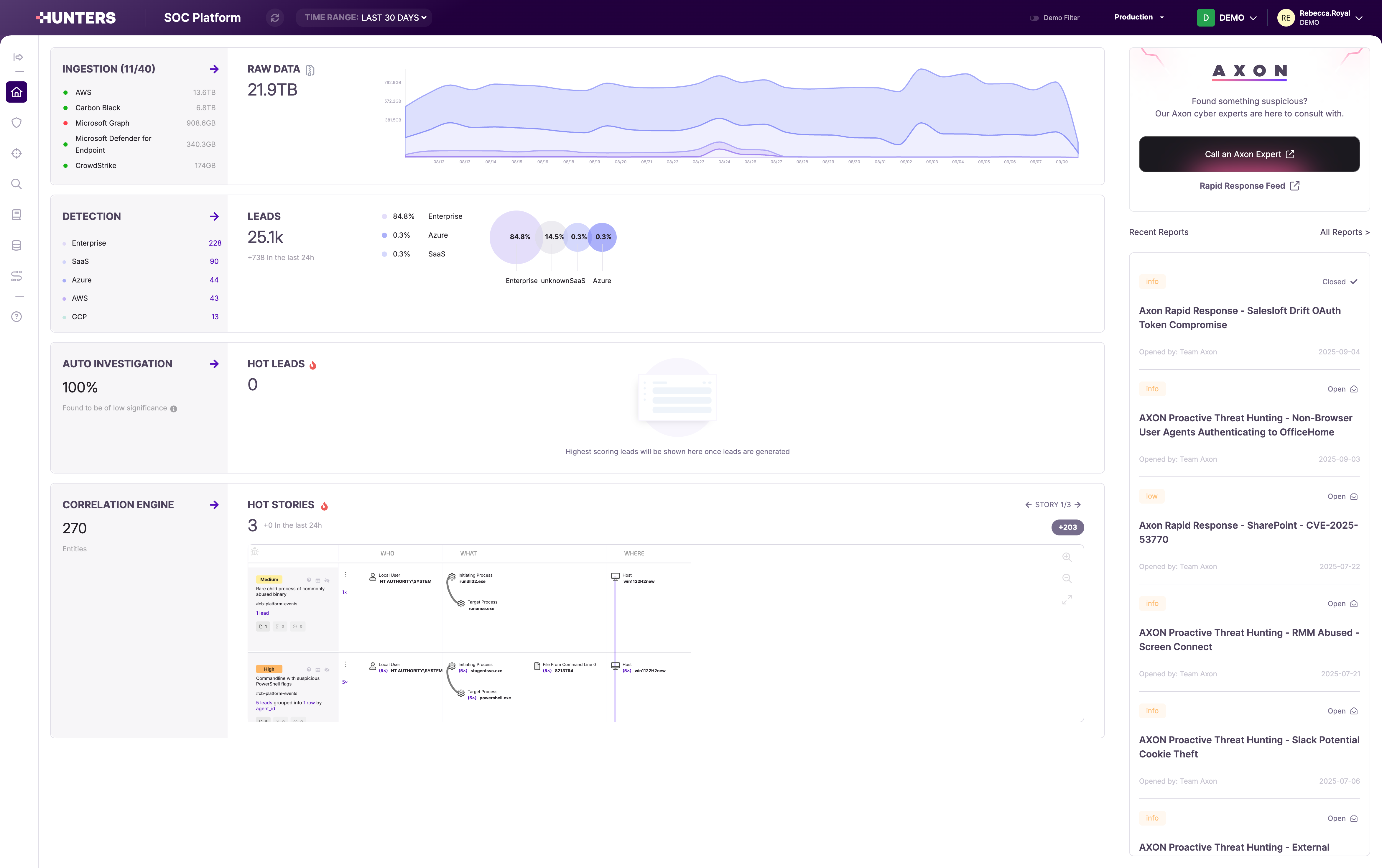Image resolution: width=1382 pixels, height=868 pixels.
Task: Toggle the Demo Filter switch
Action: tap(1034, 18)
